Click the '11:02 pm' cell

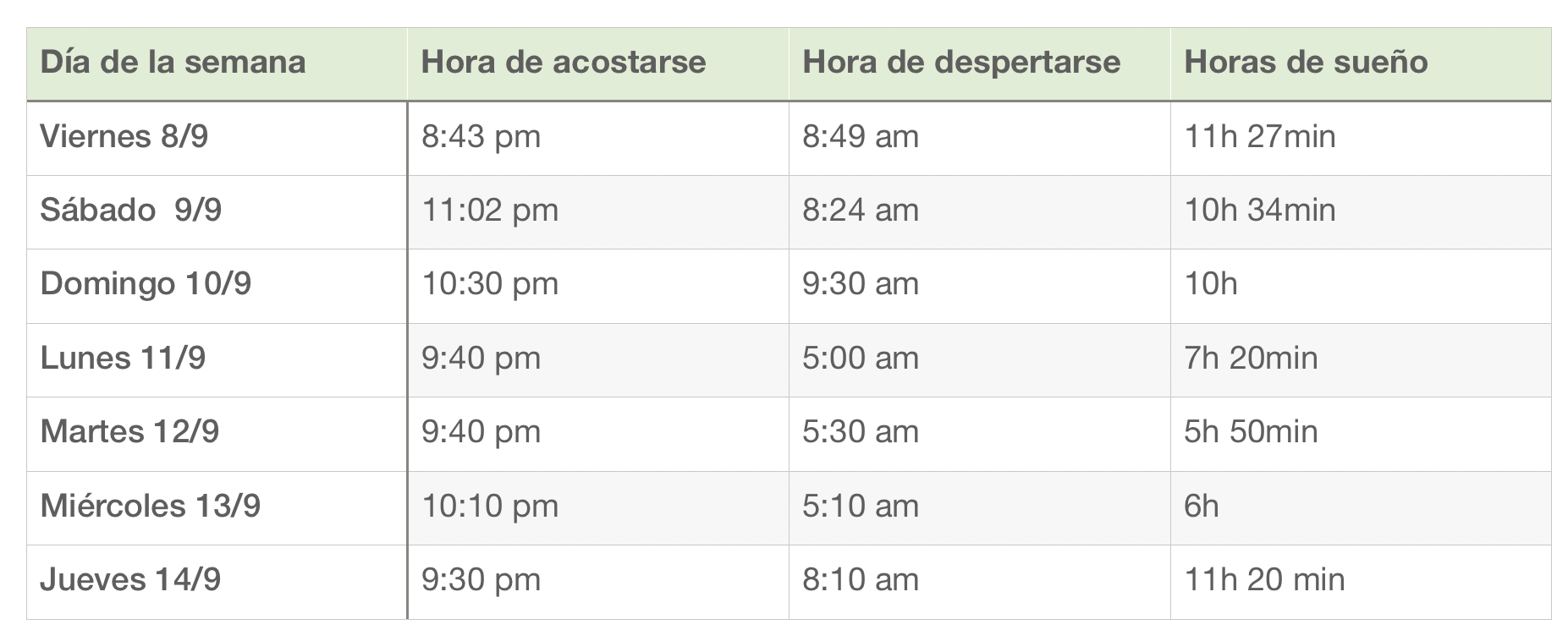coord(490,211)
